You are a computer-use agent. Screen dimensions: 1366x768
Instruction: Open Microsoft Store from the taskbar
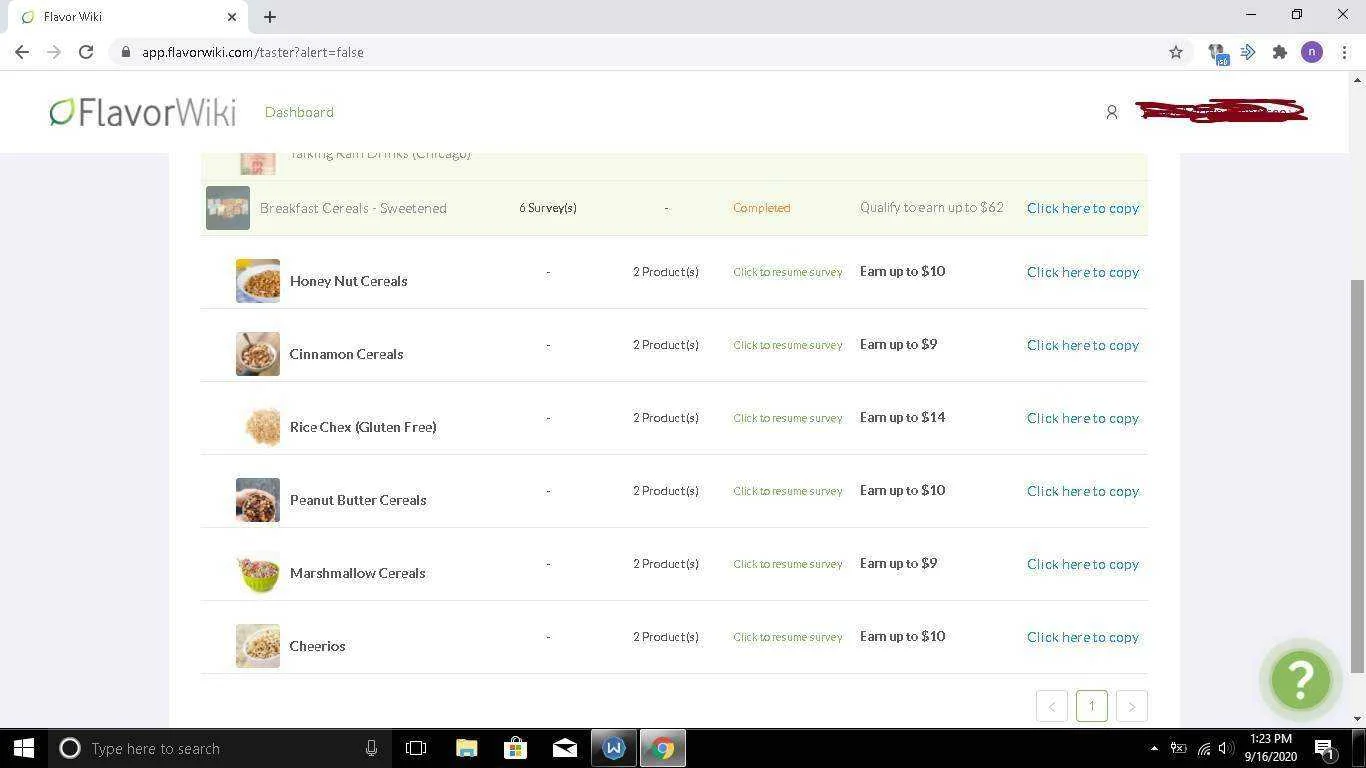[x=515, y=748]
